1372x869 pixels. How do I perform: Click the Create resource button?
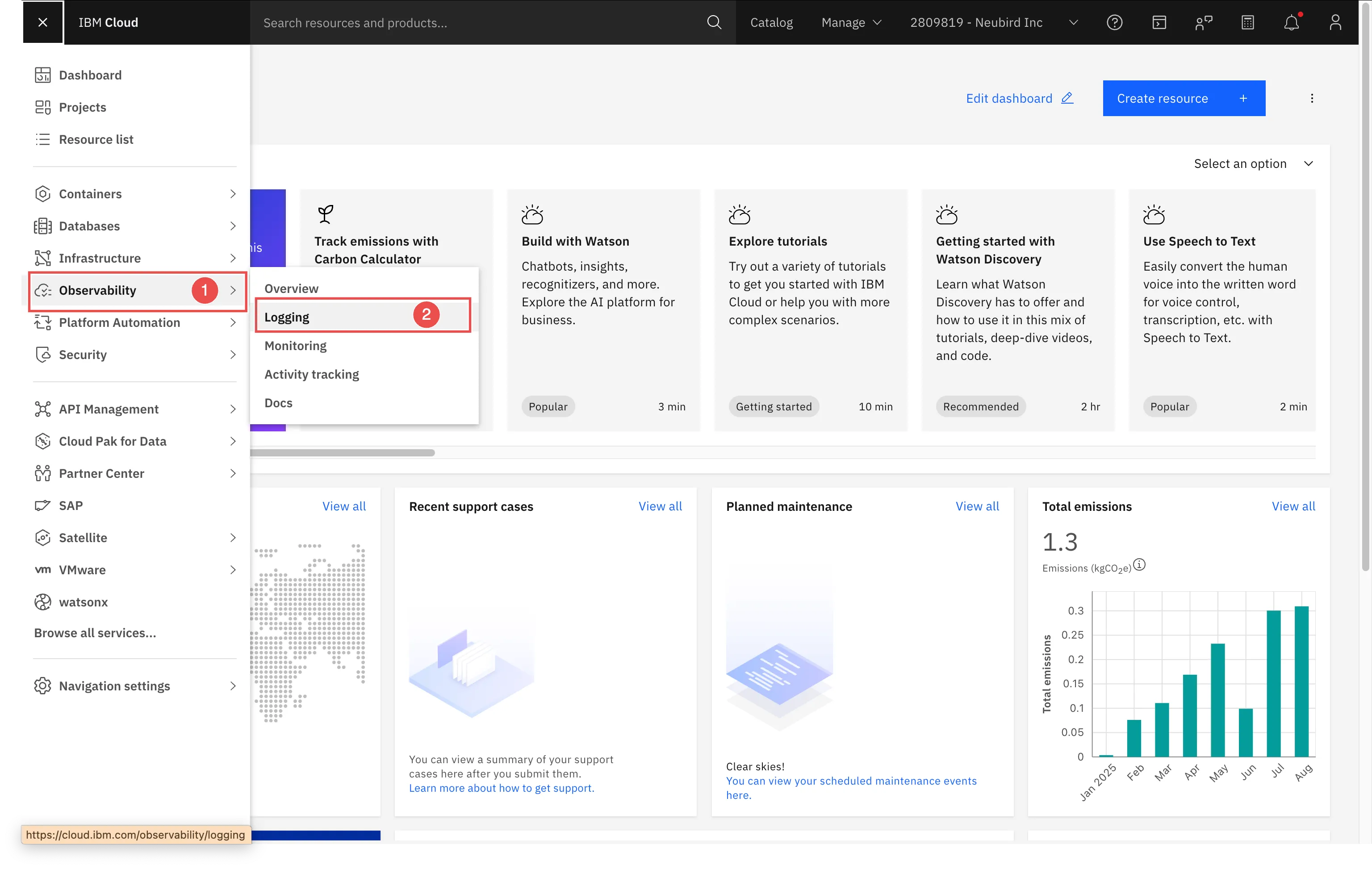tap(1184, 98)
